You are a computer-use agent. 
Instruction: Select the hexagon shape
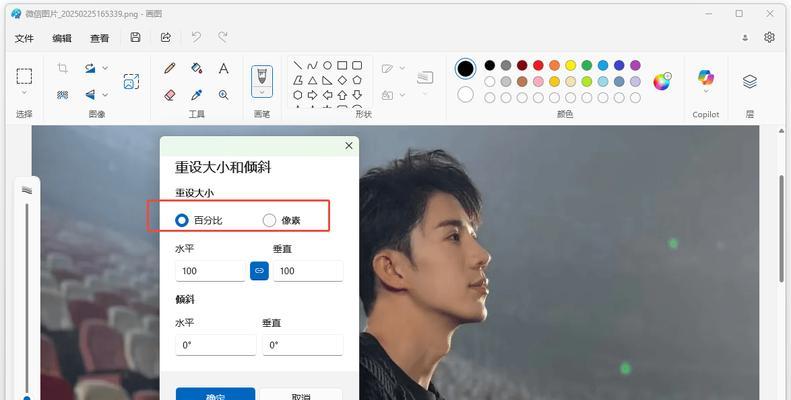[298, 95]
